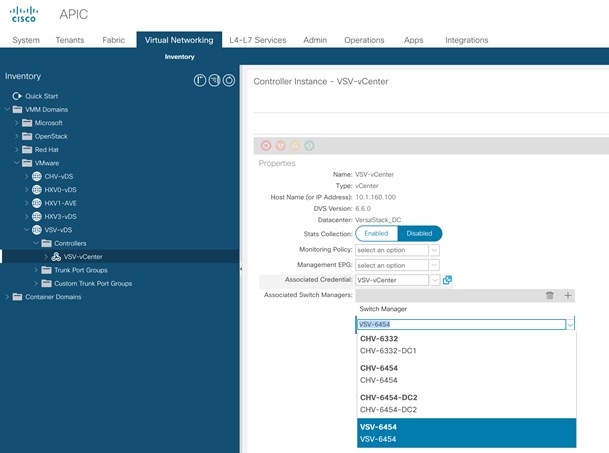Add a switch manager with the plus icon
This screenshot has width=609, height=453.
coord(567,295)
